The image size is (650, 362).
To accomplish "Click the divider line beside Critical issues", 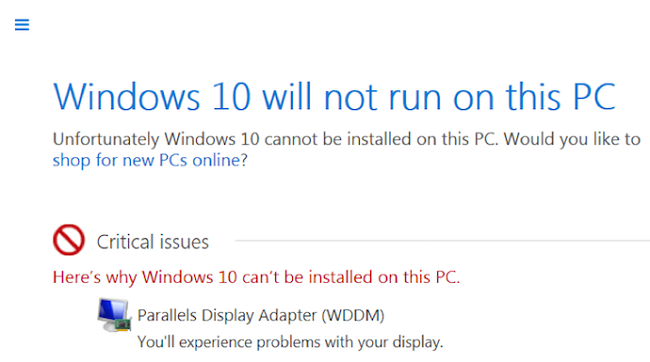I will pyautogui.click(x=442, y=240).
